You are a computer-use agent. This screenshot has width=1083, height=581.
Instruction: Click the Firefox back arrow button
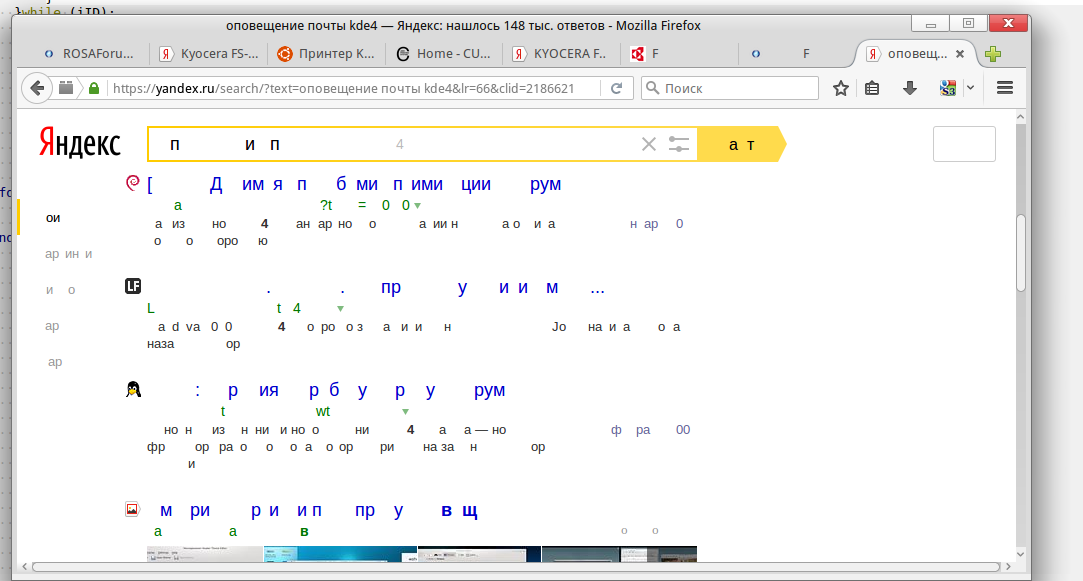[x=37, y=88]
